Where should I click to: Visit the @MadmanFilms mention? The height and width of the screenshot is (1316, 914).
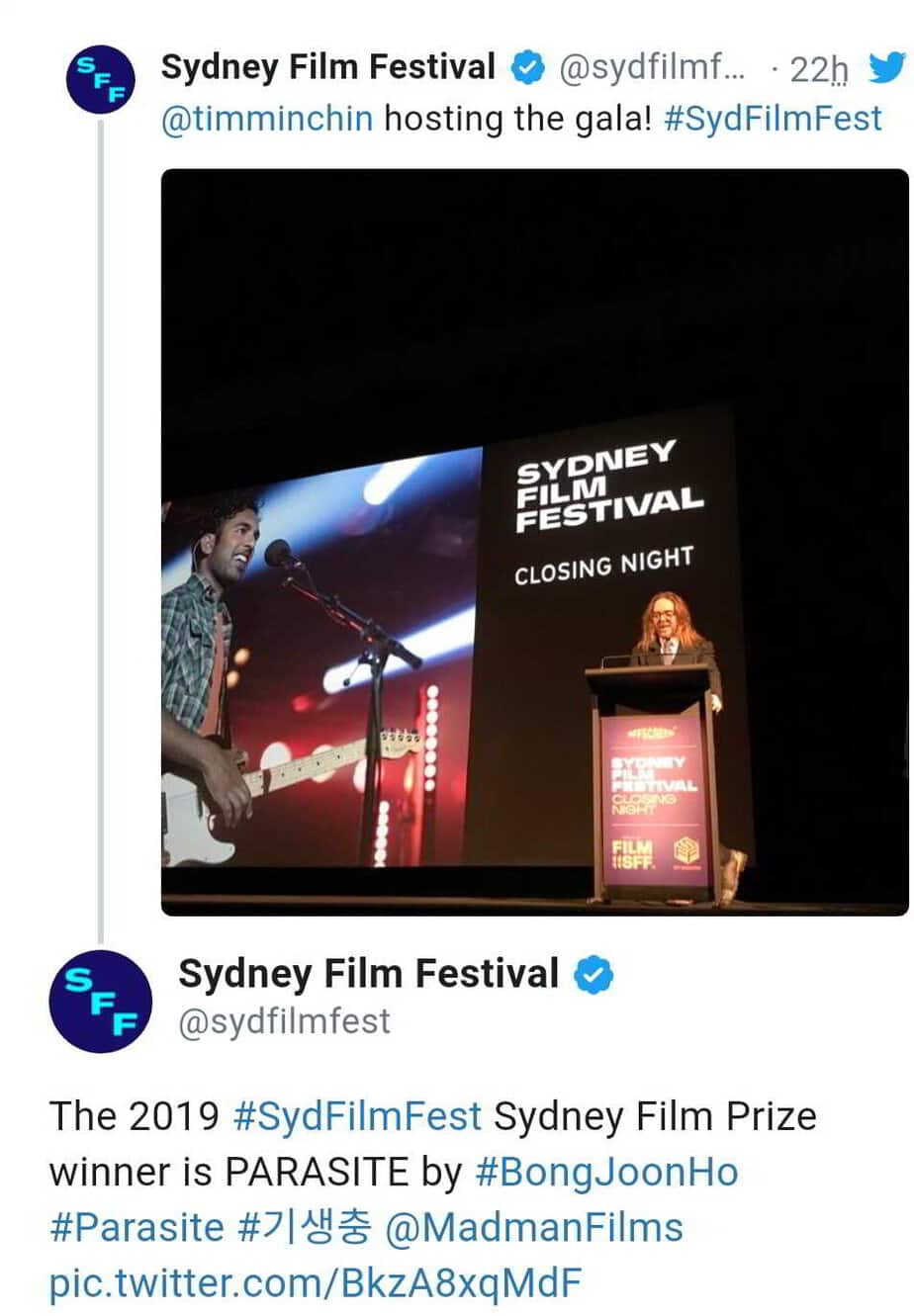pos(534,1227)
